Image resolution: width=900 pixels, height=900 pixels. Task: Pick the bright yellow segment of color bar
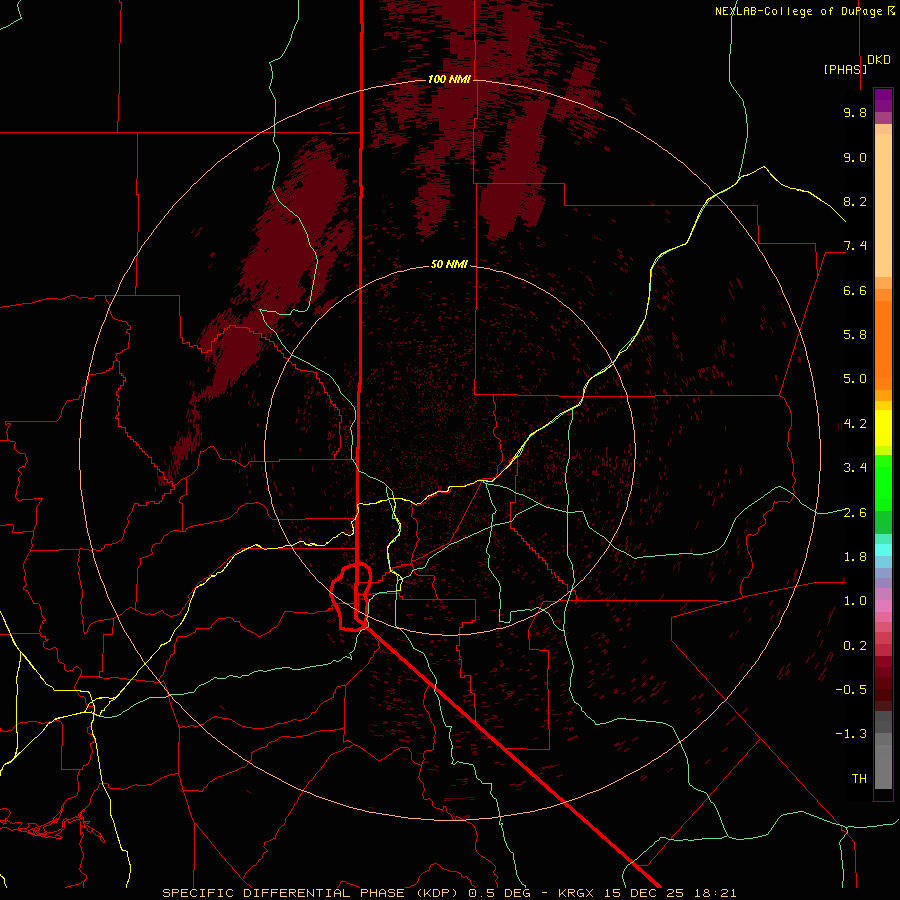click(883, 427)
